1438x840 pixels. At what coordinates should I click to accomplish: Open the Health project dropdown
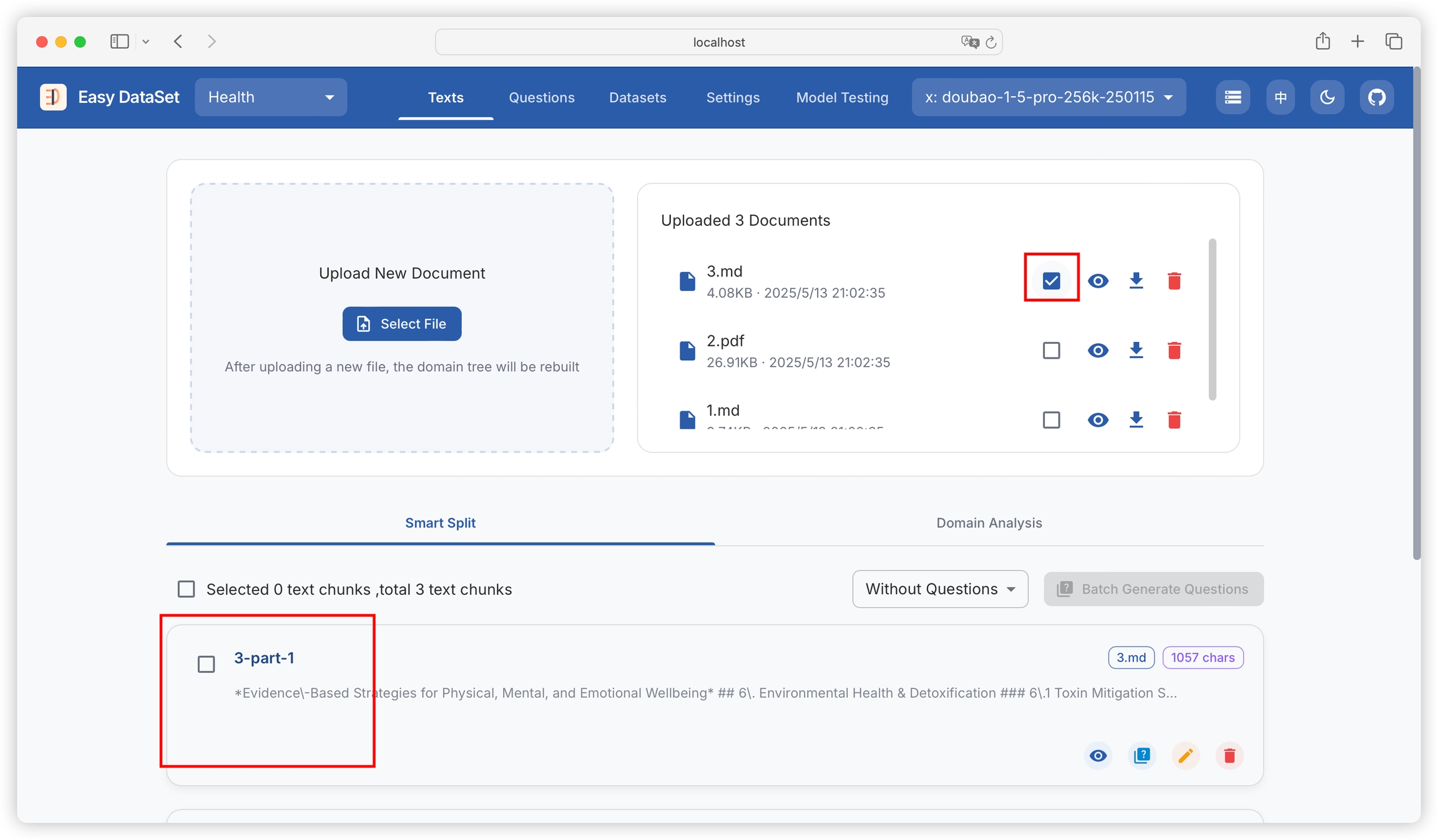pyautogui.click(x=271, y=97)
